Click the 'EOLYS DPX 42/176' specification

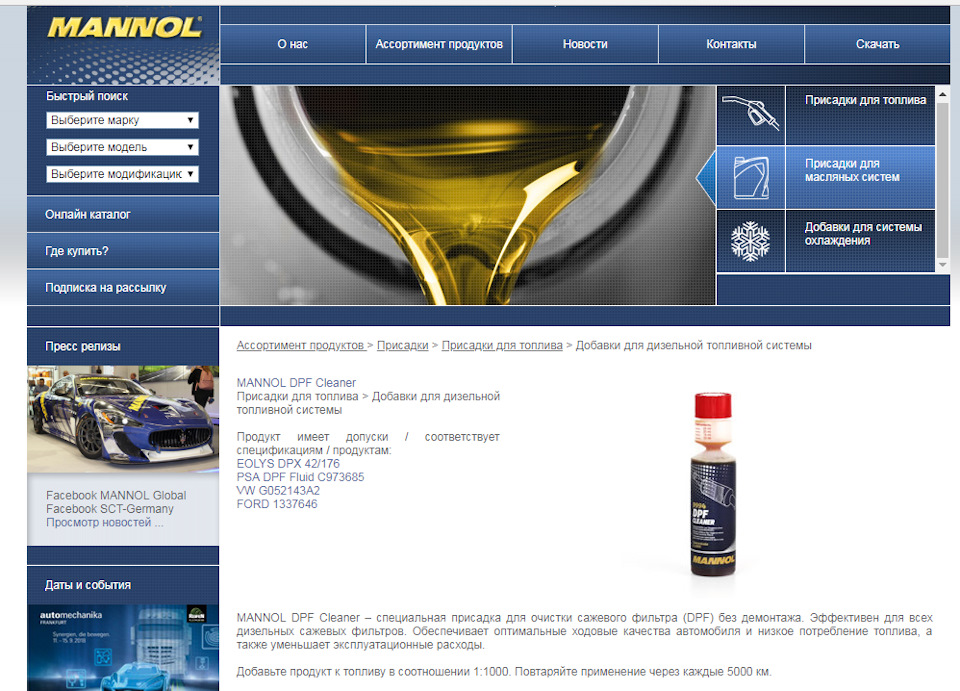pos(288,463)
